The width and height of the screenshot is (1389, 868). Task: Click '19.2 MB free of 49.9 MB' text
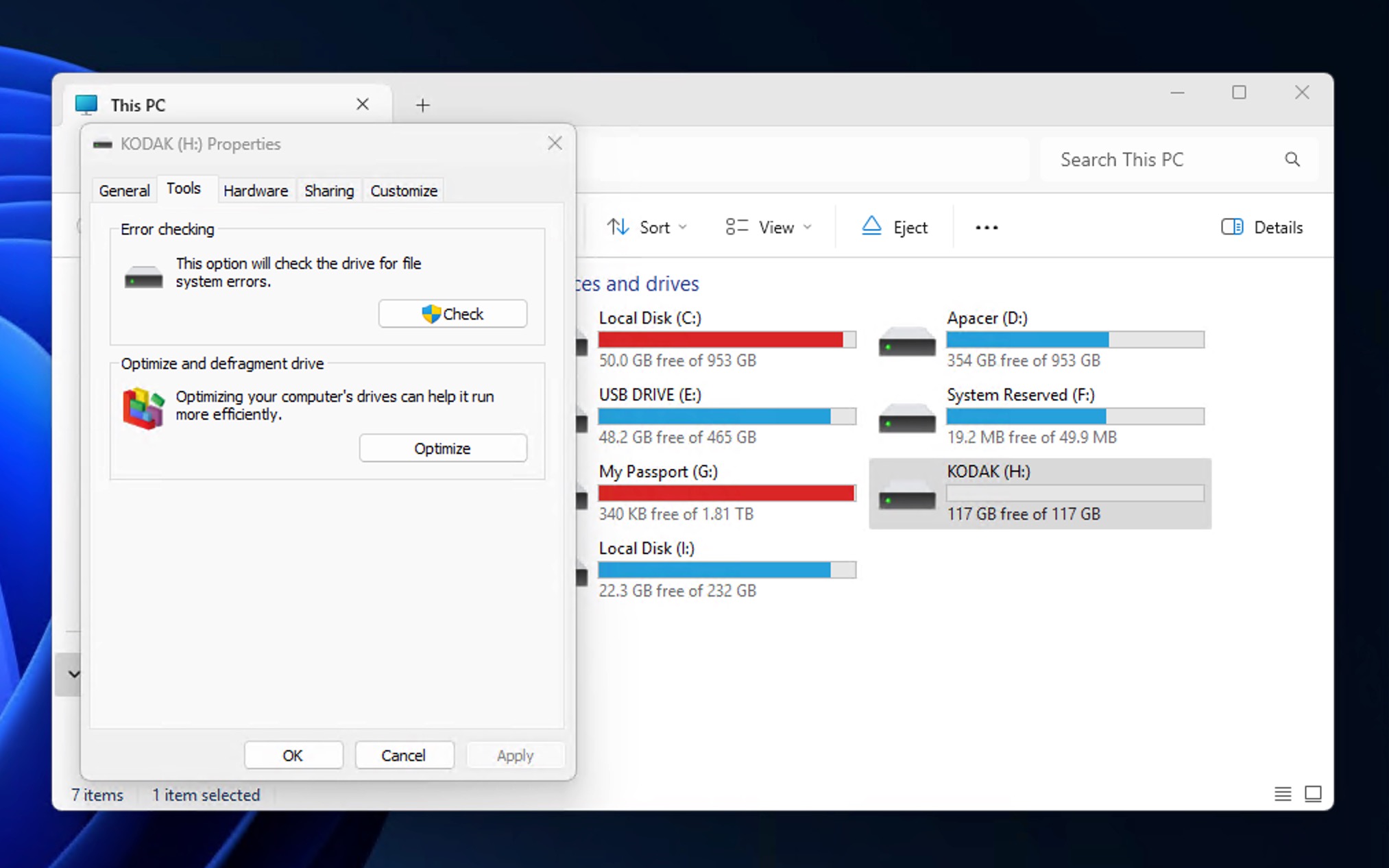coord(1032,437)
